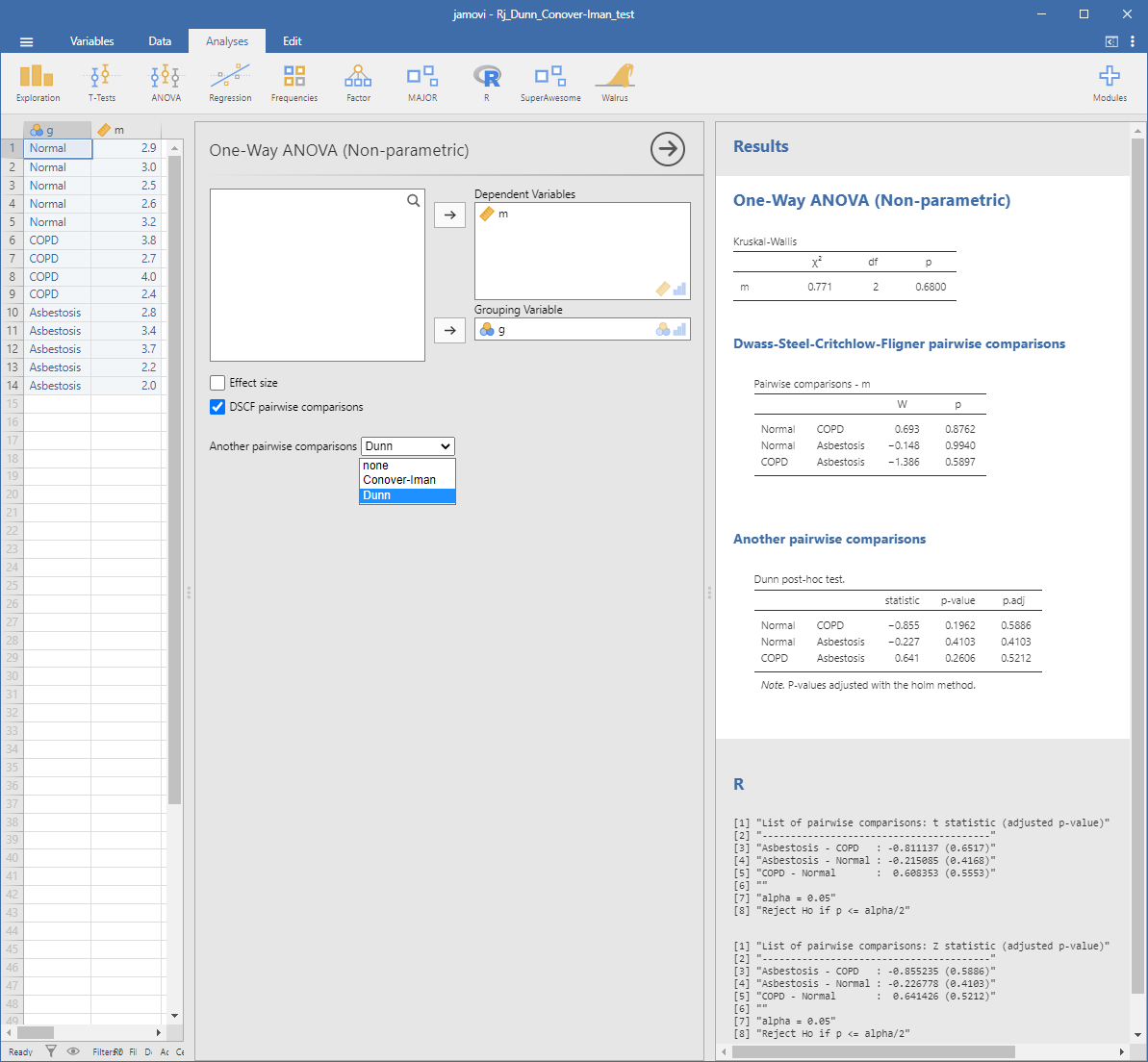This screenshot has width=1148, height=1062.
Task: Enable the Effect size checkbox
Action: 217,383
